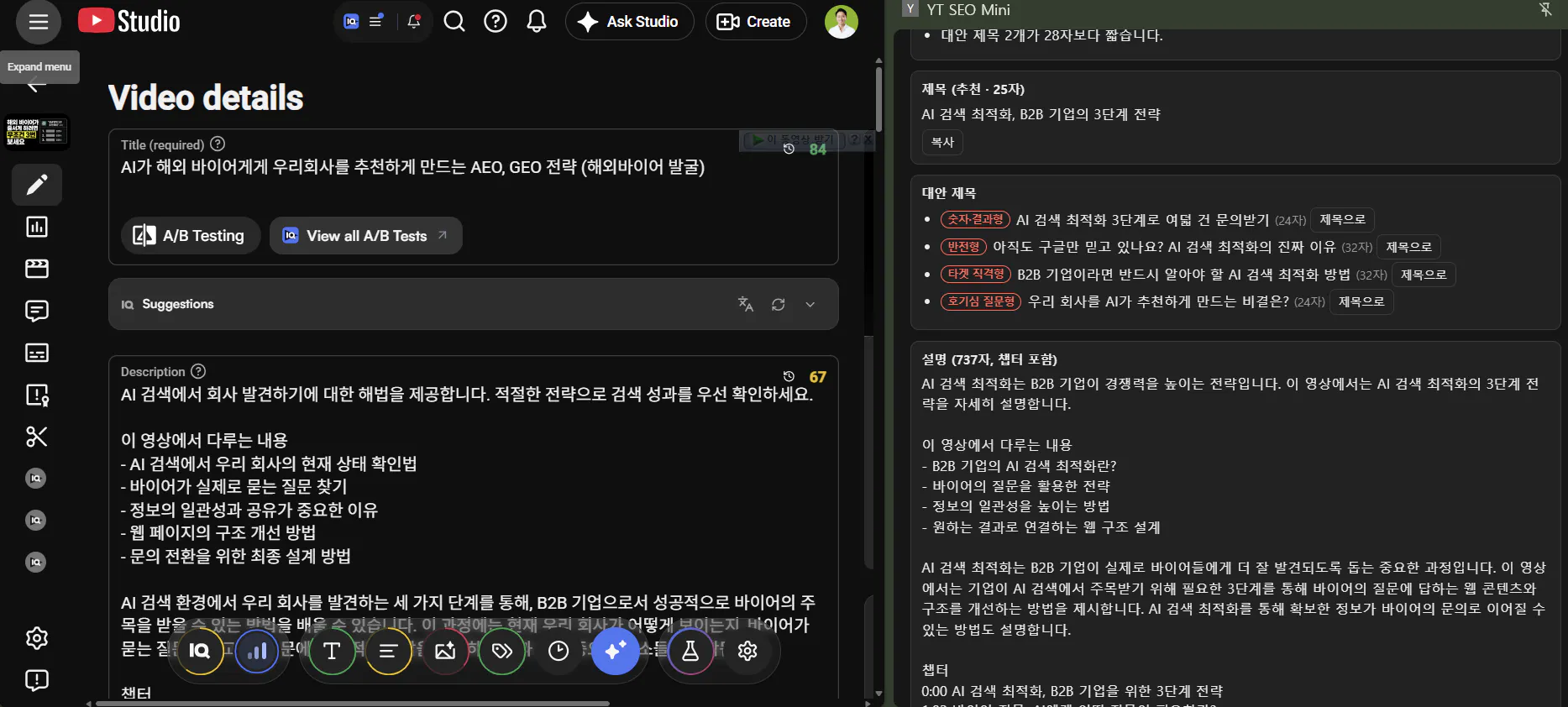Copy the recommended title with 복사 button
This screenshot has height=707, width=1568.
click(942, 142)
